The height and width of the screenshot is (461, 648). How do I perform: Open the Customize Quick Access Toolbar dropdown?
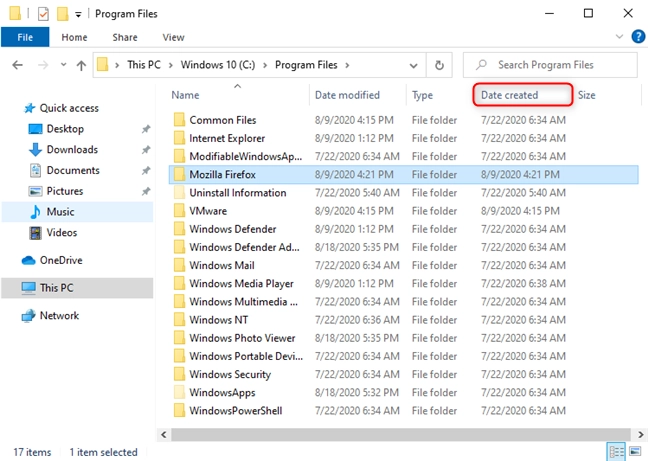click(78, 15)
